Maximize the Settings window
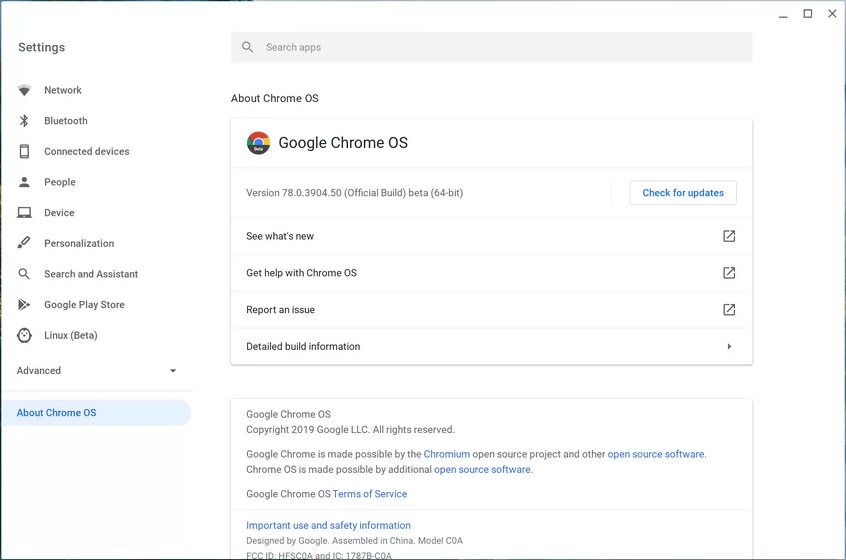This screenshot has width=846, height=560. 808,13
